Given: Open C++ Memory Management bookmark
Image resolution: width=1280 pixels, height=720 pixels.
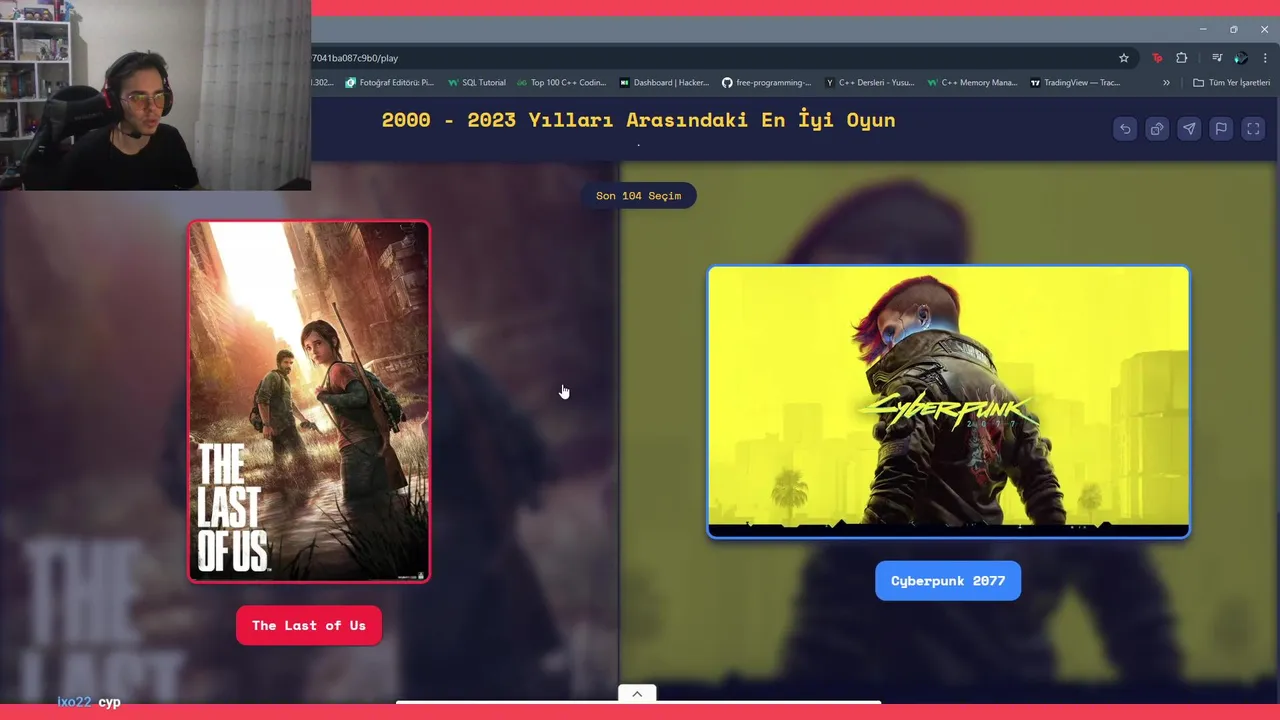Looking at the screenshot, I should (972, 83).
